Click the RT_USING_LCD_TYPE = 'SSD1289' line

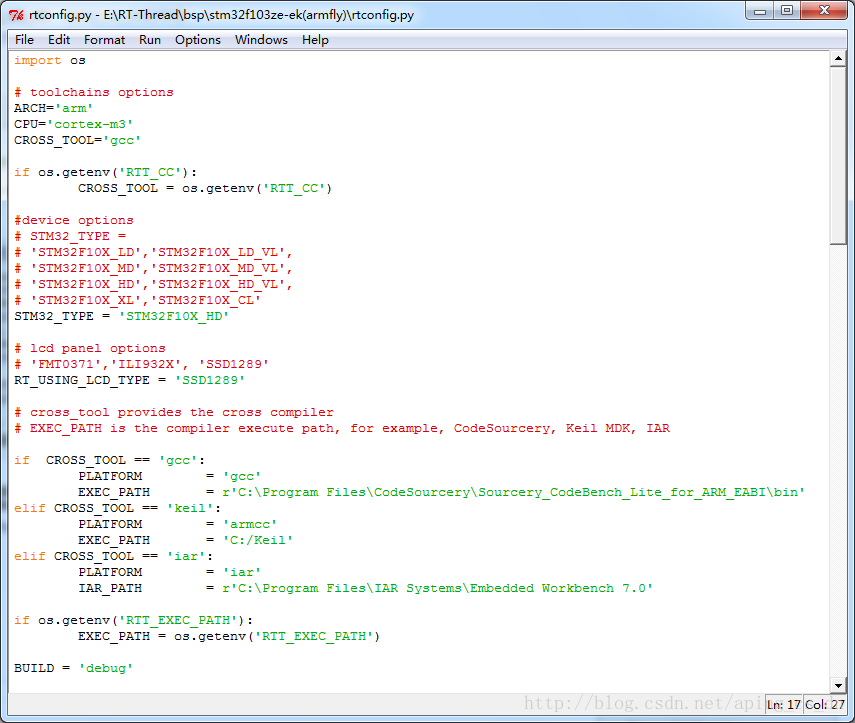pyautogui.click(x=129, y=380)
